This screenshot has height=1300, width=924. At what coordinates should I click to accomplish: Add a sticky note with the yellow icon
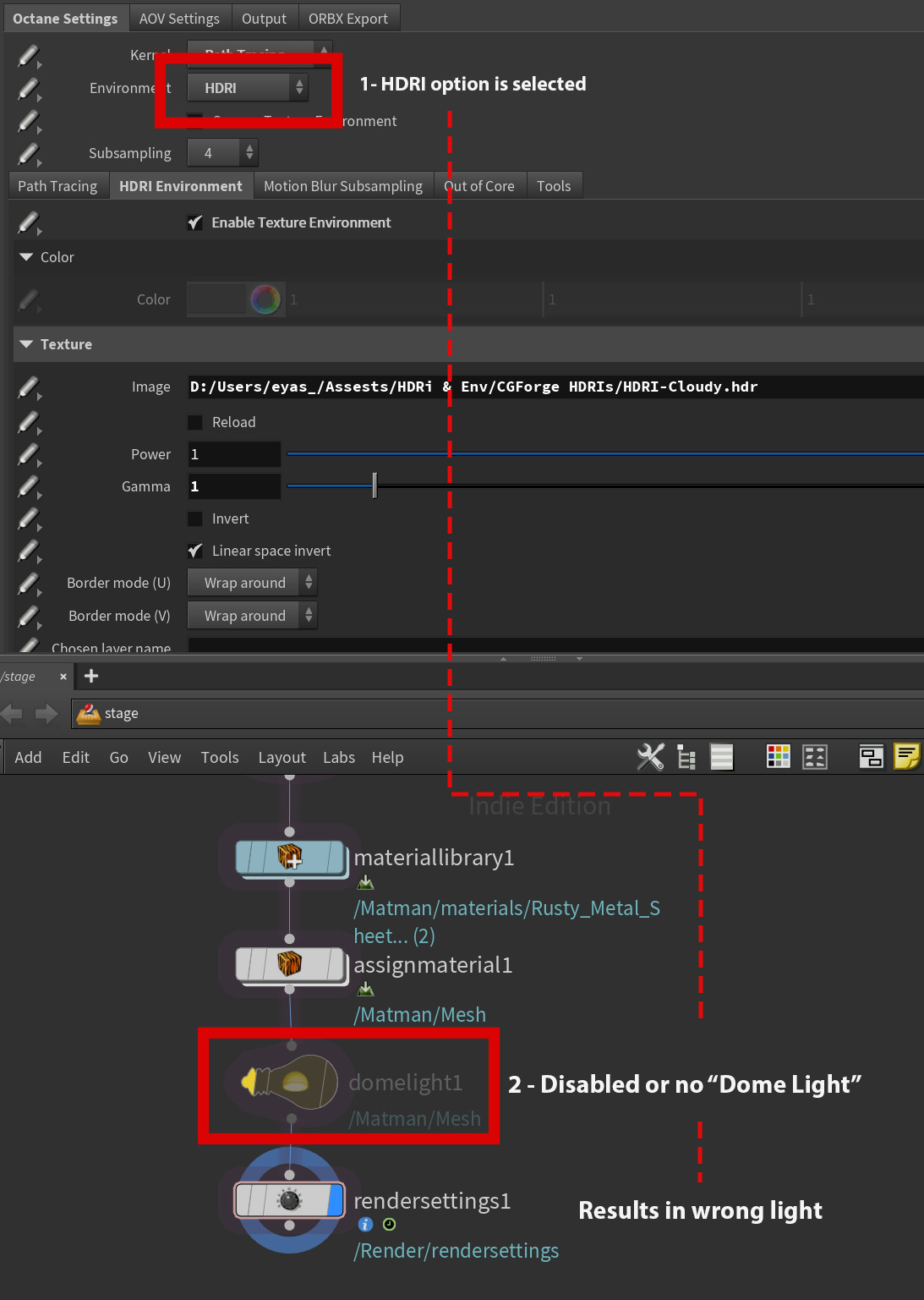coord(906,756)
